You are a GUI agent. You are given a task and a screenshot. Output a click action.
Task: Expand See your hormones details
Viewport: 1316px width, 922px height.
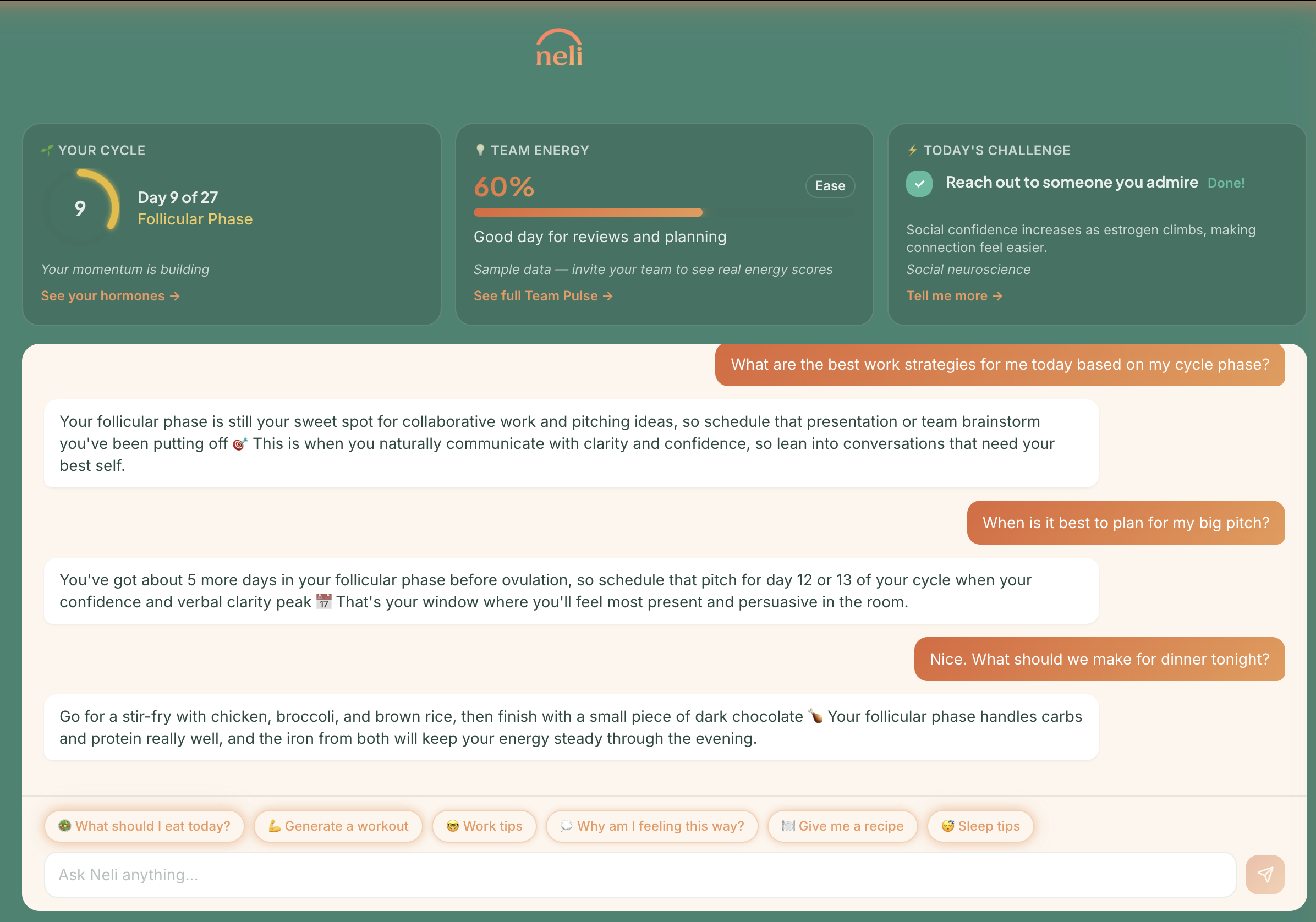coord(110,295)
